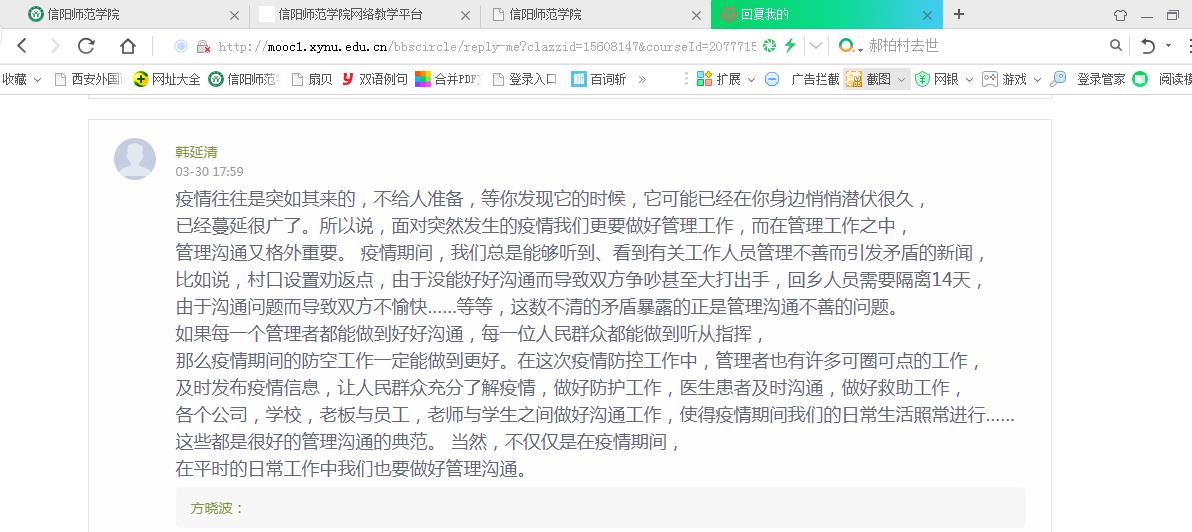Click the search magnifier icon
This screenshot has height=532, width=1192.
(x=1116, y=46)
